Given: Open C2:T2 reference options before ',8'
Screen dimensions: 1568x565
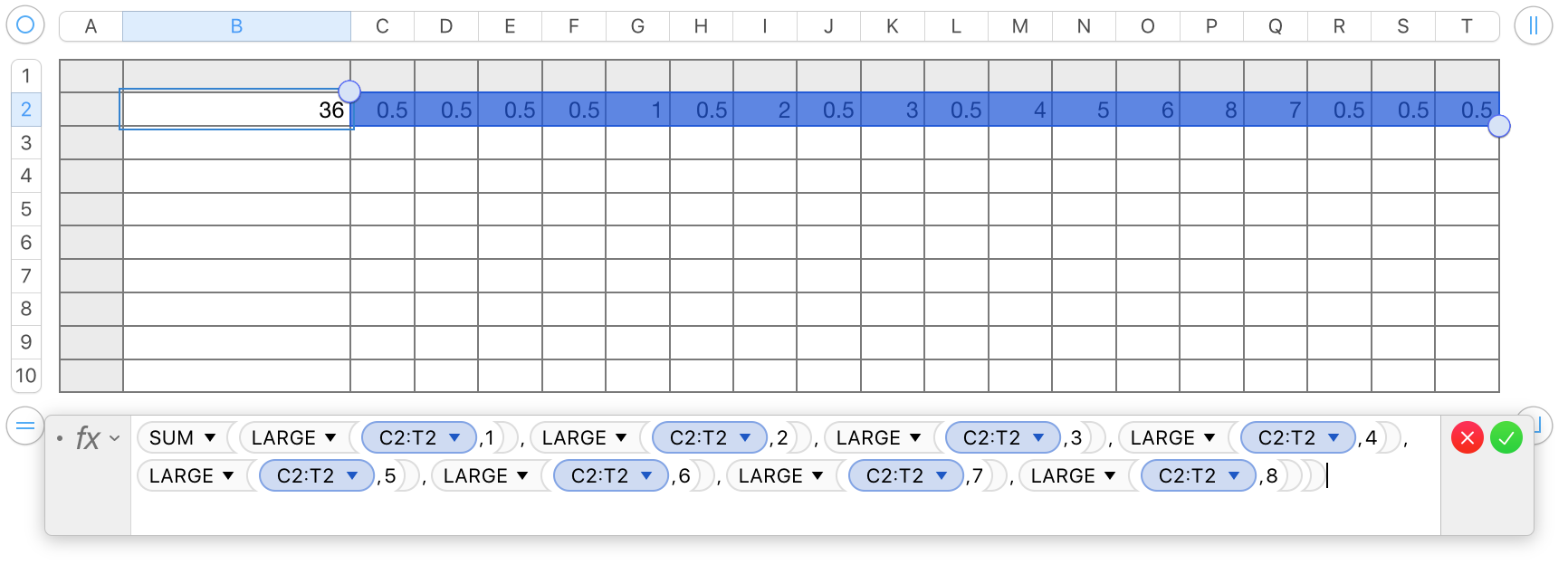Looking at the screenshot, I should tap(1234, 476).
